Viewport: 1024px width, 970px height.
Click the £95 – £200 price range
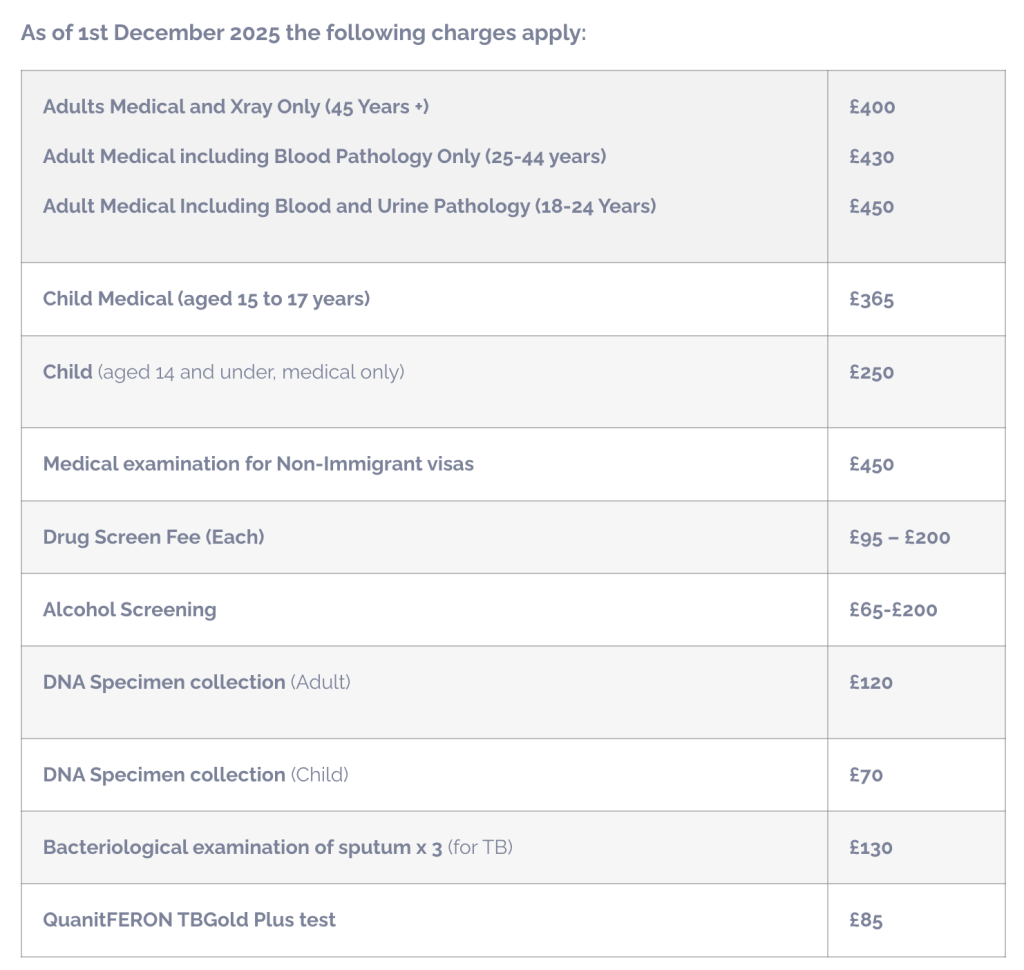[900, 537]
